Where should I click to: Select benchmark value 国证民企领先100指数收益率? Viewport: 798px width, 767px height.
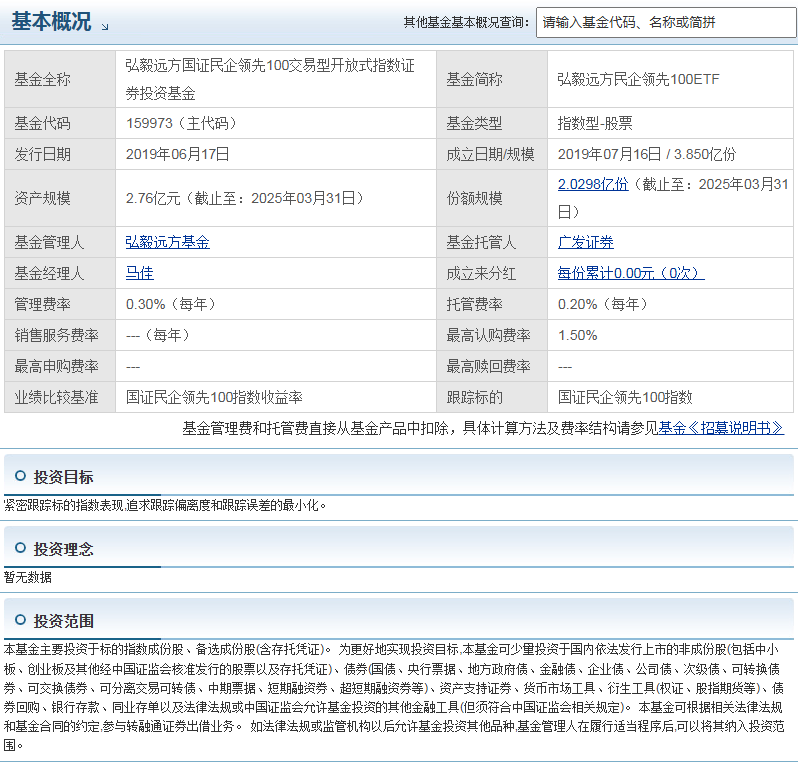[214, 397]
